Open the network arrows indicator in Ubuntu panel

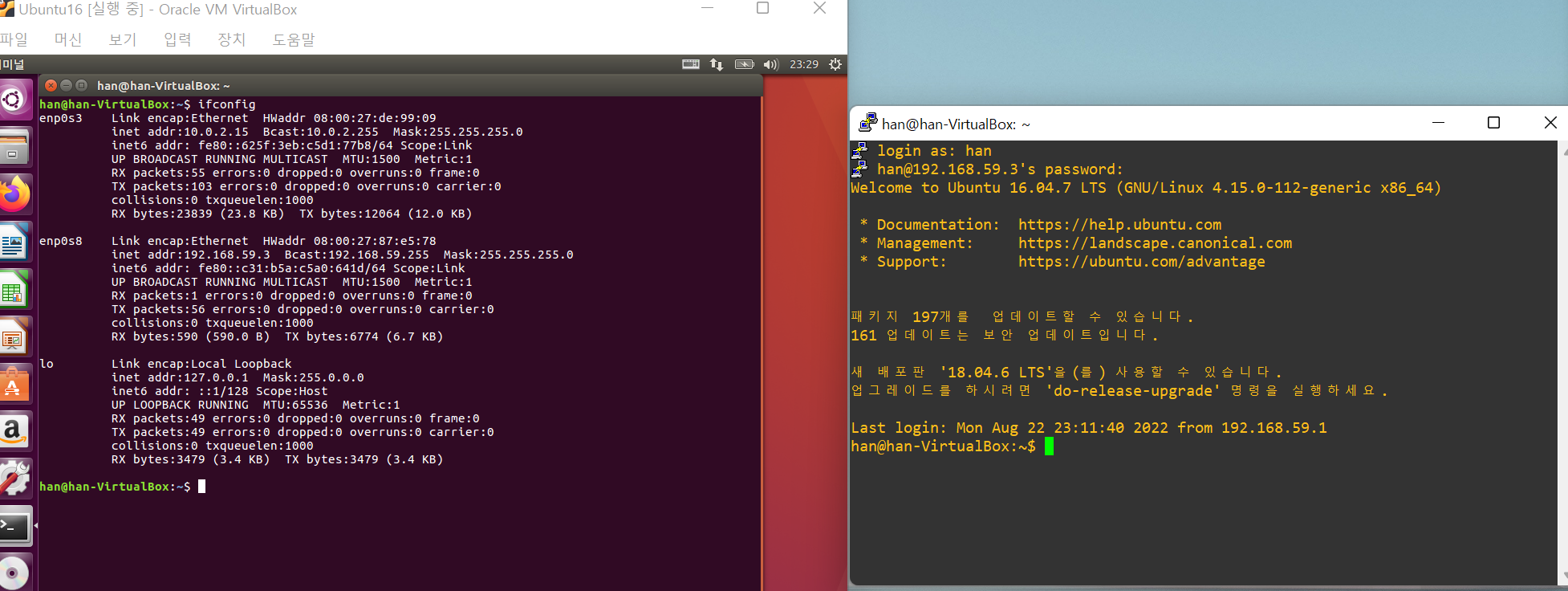(717, 64)
